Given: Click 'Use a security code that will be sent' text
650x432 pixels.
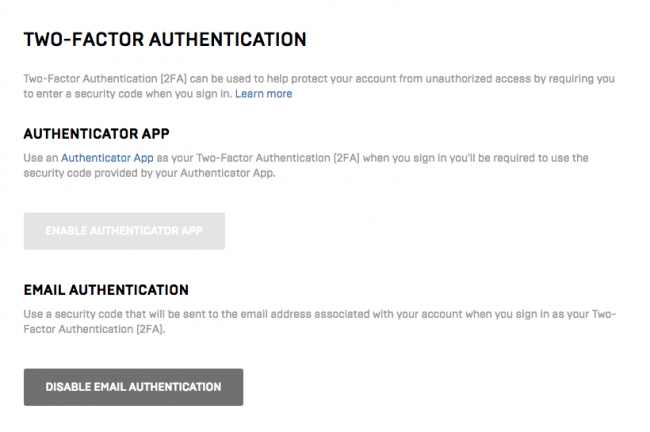Looking at the screenshot, I should (121, 314).
